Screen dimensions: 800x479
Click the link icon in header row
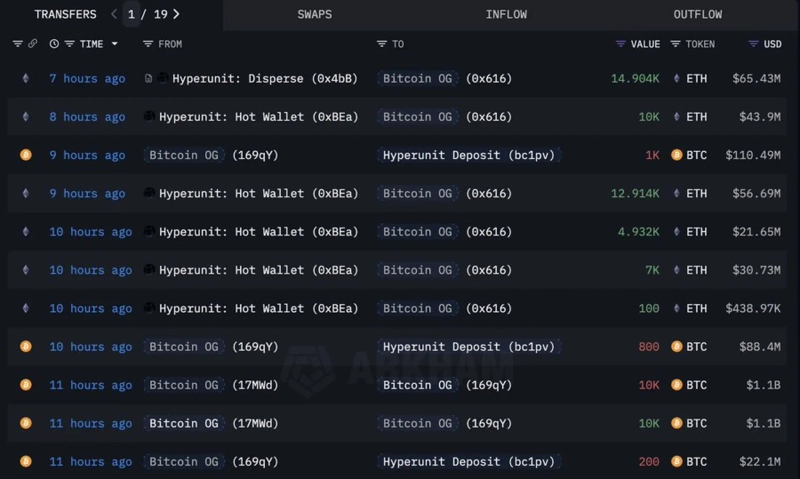33,44
